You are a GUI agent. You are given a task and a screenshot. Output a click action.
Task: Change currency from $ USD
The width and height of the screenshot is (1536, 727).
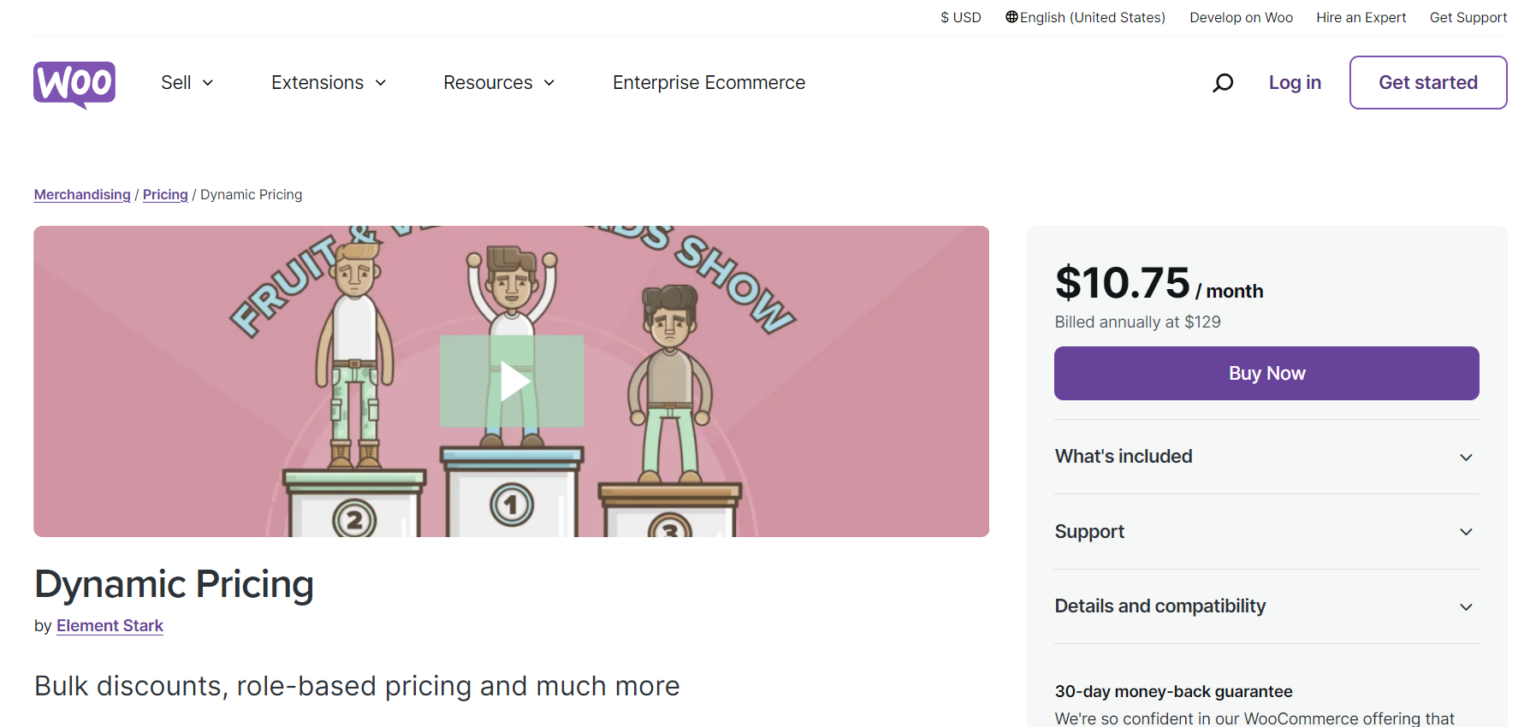coord(960,17)
